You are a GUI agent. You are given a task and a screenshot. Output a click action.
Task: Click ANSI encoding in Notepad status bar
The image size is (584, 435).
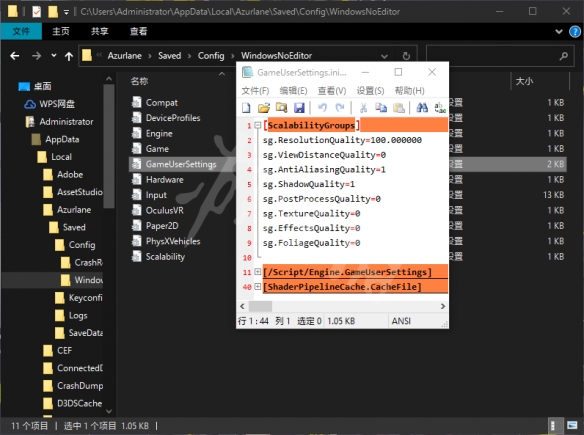[401, 321]
